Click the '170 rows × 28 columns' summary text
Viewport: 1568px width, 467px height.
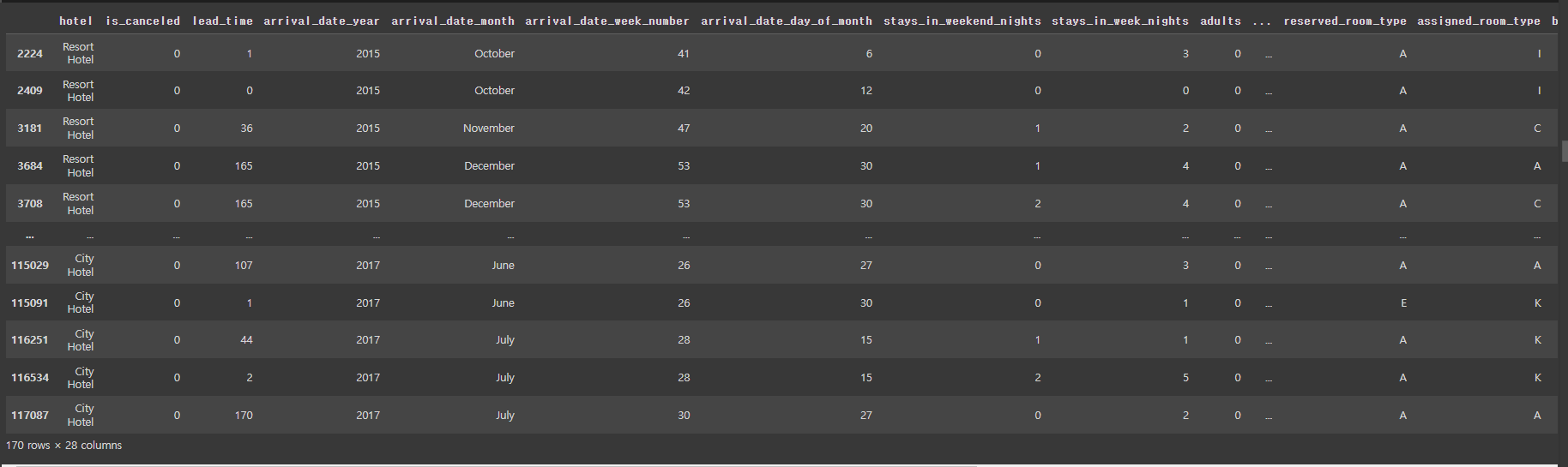point(64,445)
